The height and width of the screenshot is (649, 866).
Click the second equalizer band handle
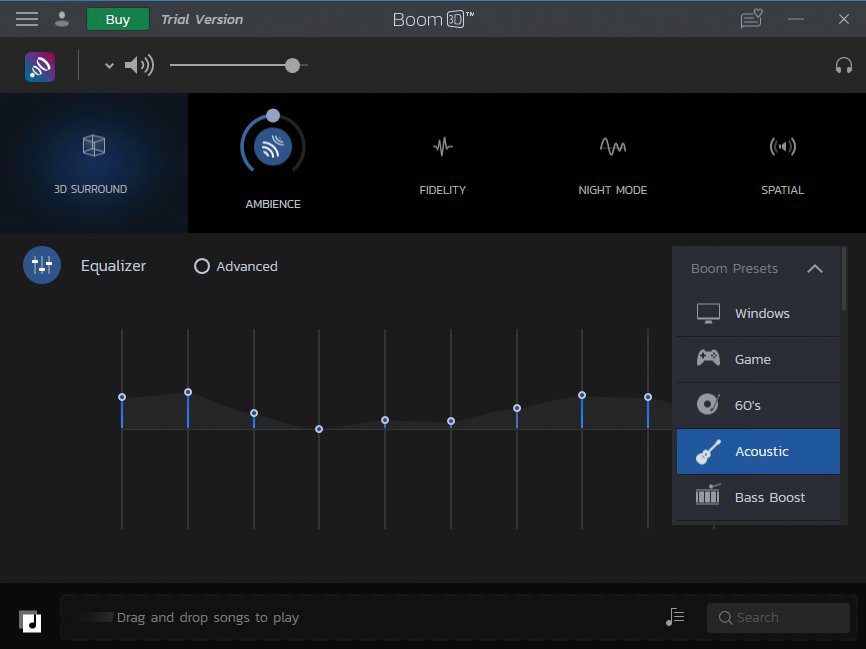[188, 392]
